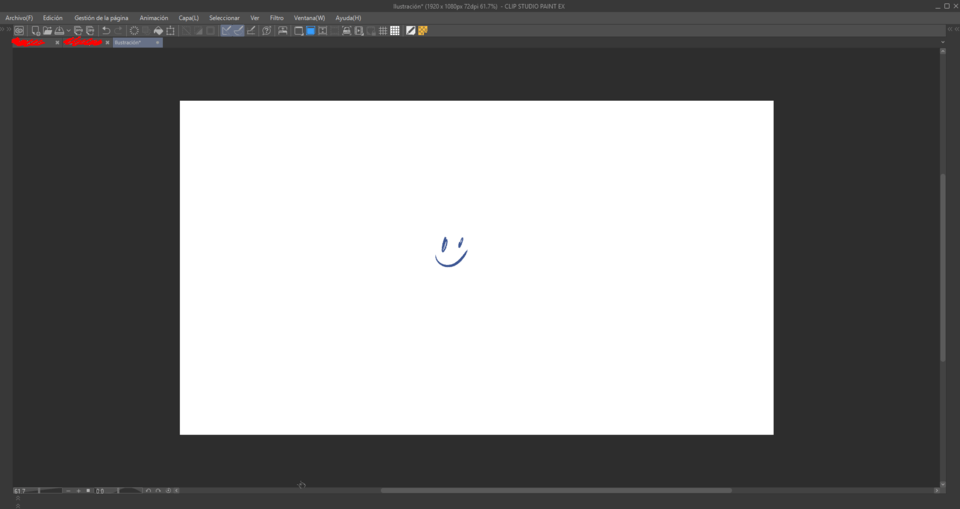
Task: Reset canvas rotation icon
Action: coord(168,491)
